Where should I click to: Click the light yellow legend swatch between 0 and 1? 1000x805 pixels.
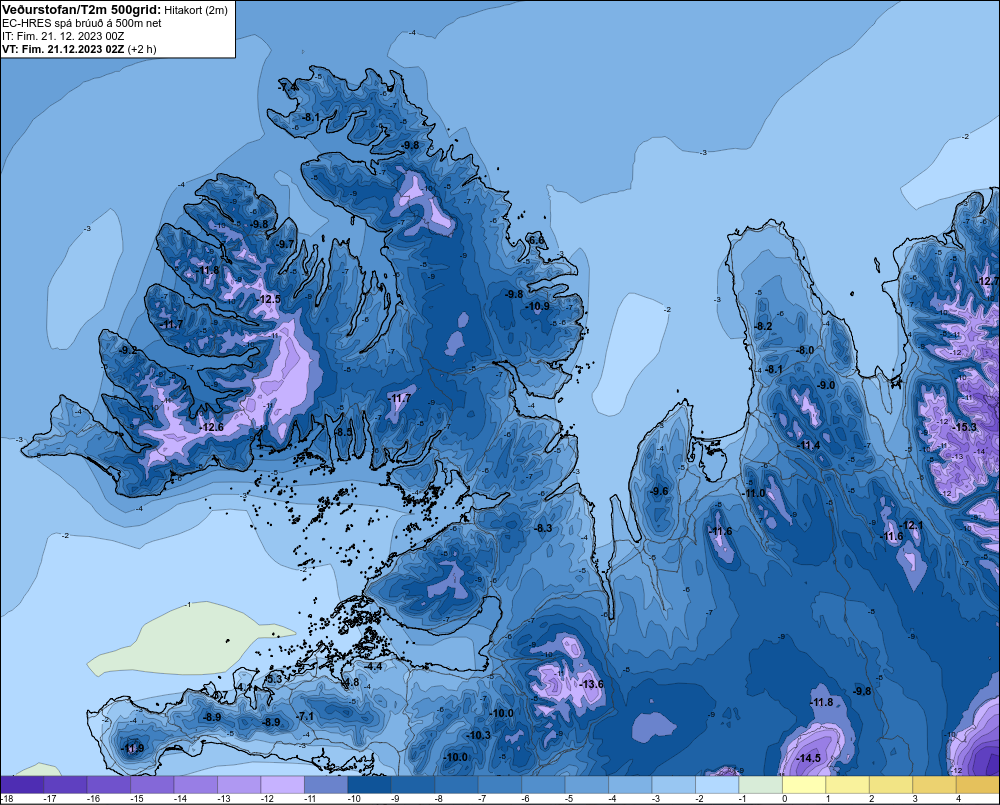[x=804, y=784]
